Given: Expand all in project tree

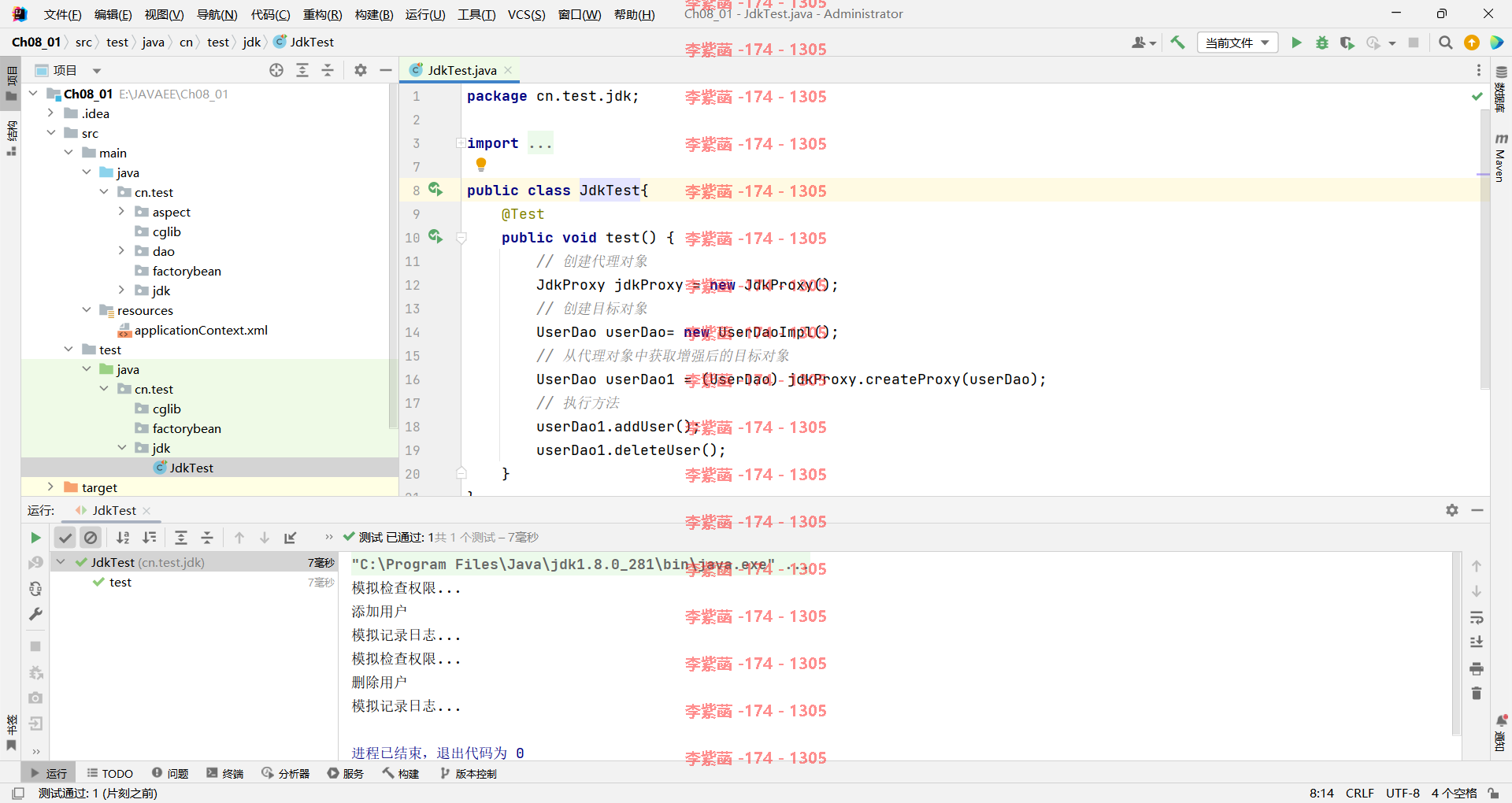Looking at the screenshot, I should pyautogui.click(x=302, y=70).
